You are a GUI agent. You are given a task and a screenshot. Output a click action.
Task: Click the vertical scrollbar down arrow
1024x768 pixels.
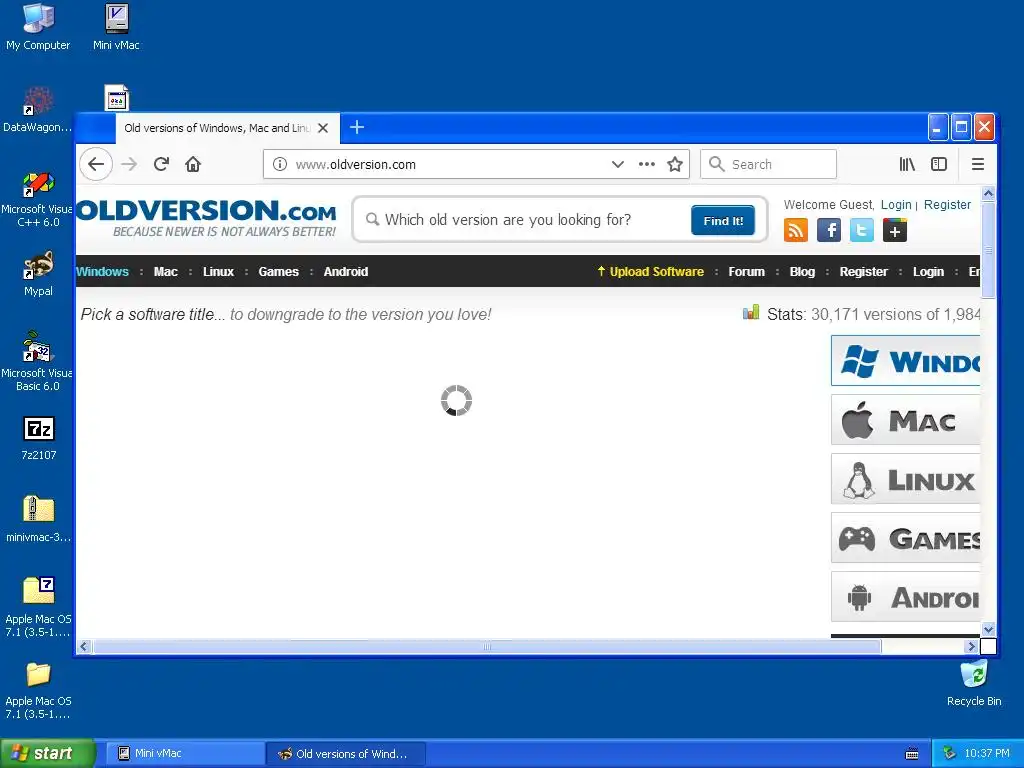pos(988,630)
